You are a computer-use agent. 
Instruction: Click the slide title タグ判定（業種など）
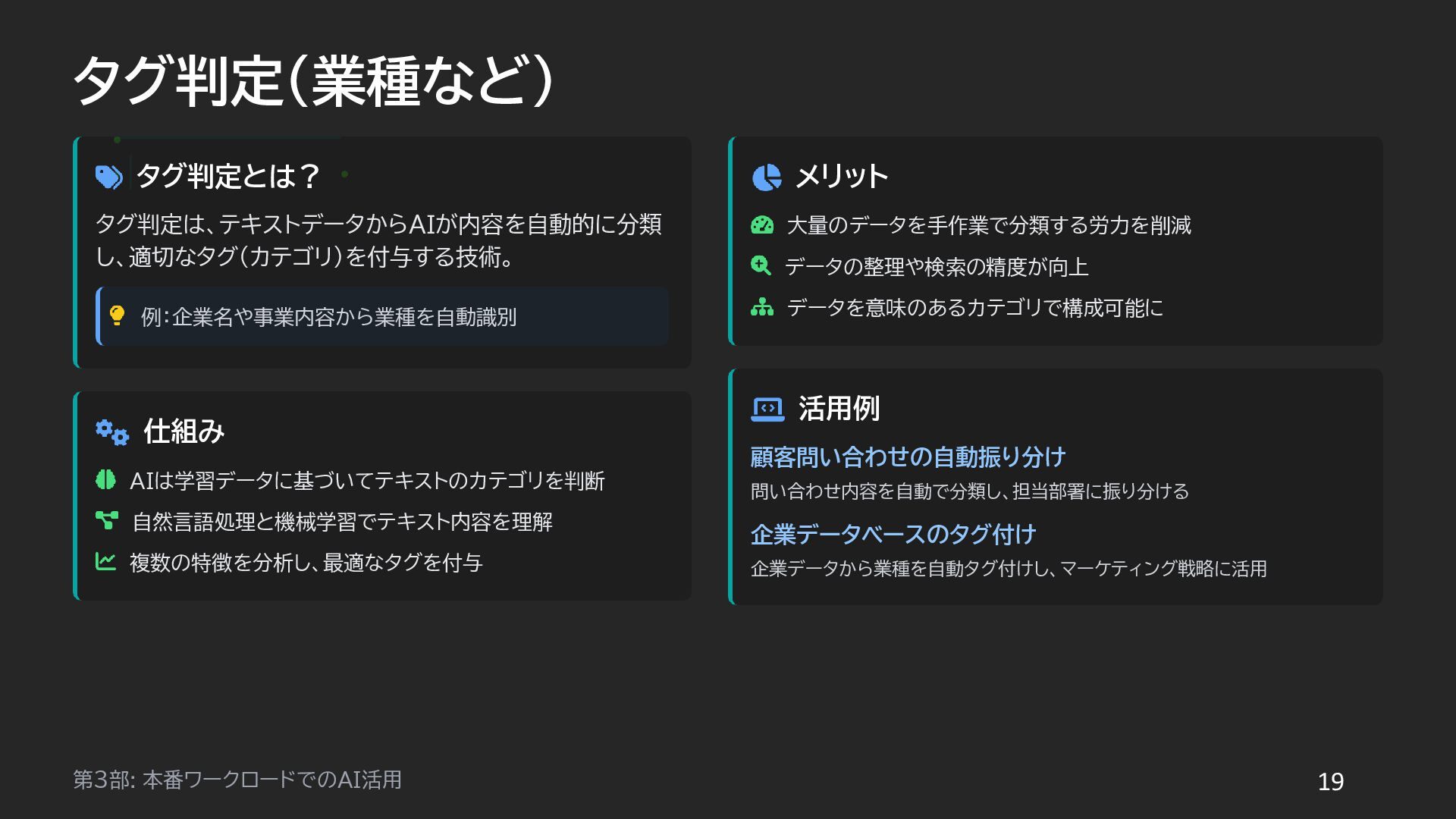[312, 81]
